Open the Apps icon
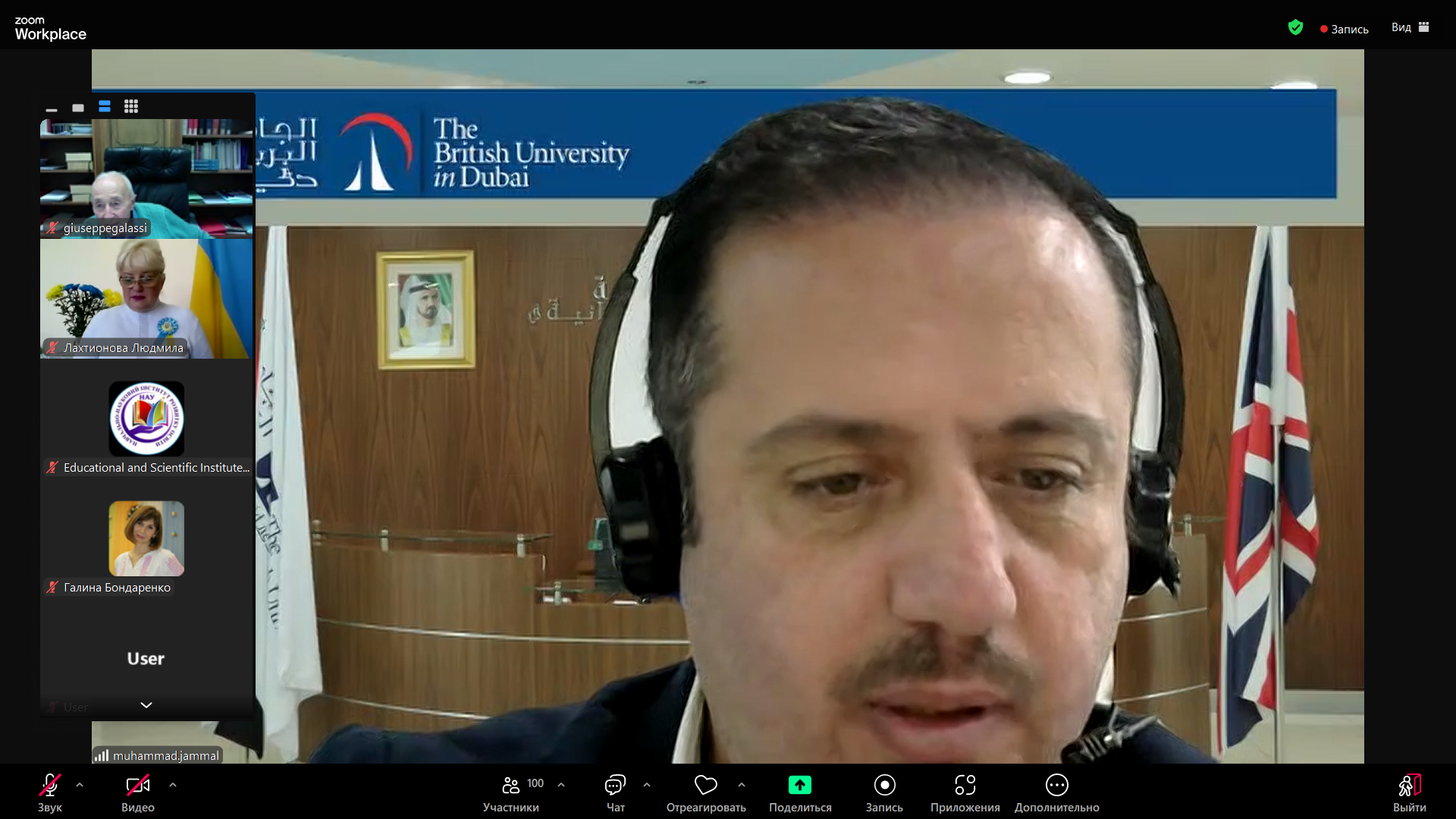 coord(965,785)
